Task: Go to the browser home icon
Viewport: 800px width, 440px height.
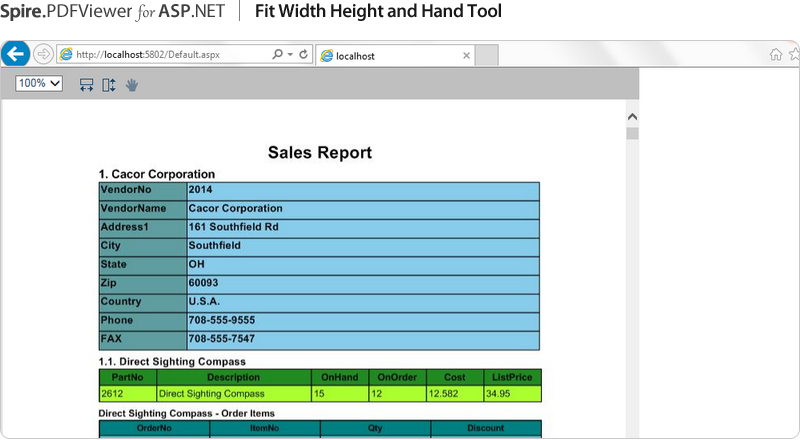Action: [776, 54]
